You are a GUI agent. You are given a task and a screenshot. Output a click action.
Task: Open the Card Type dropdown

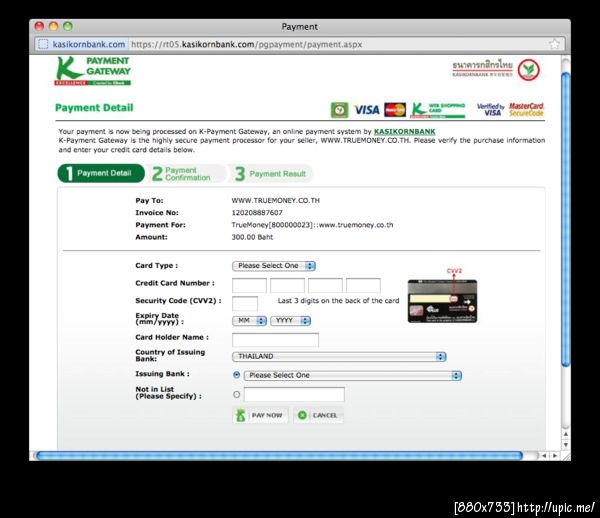click(274, 266)
